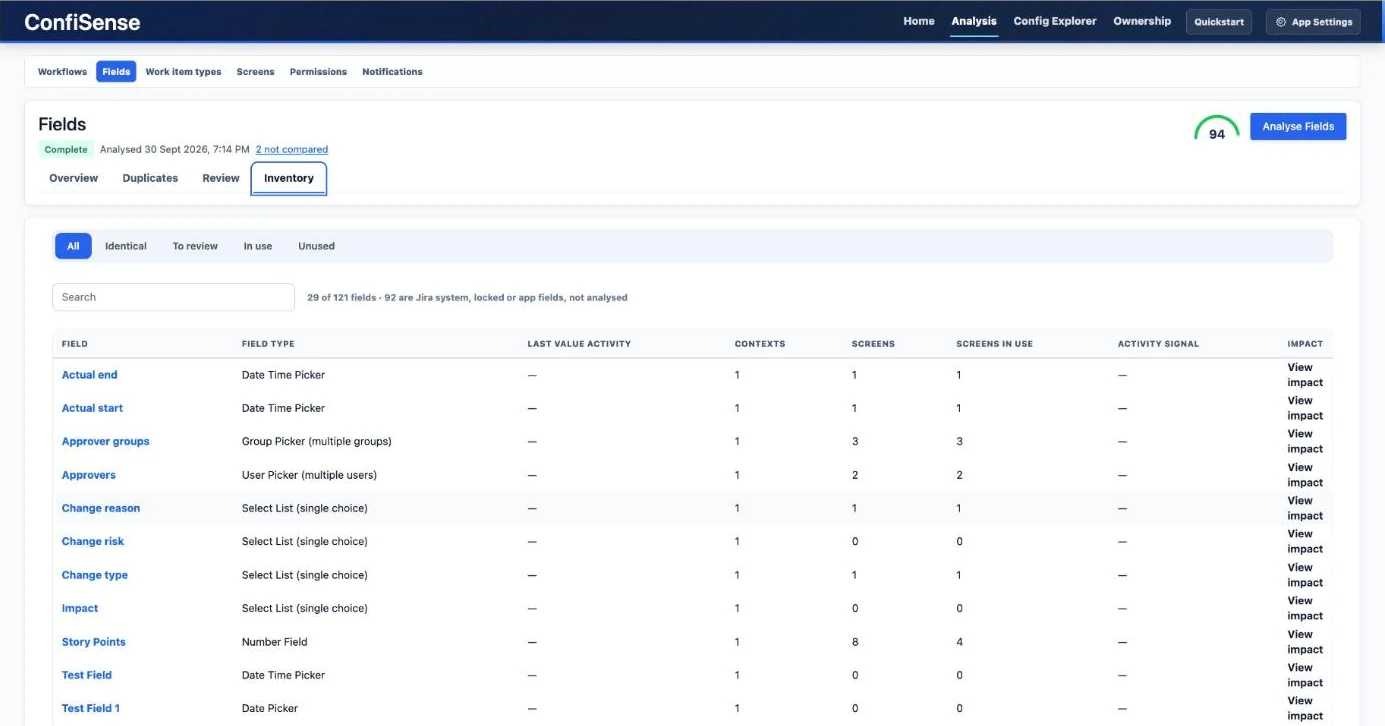Switch to Work item types tab
Screen dimensions: 1385x726
point(183,72)
